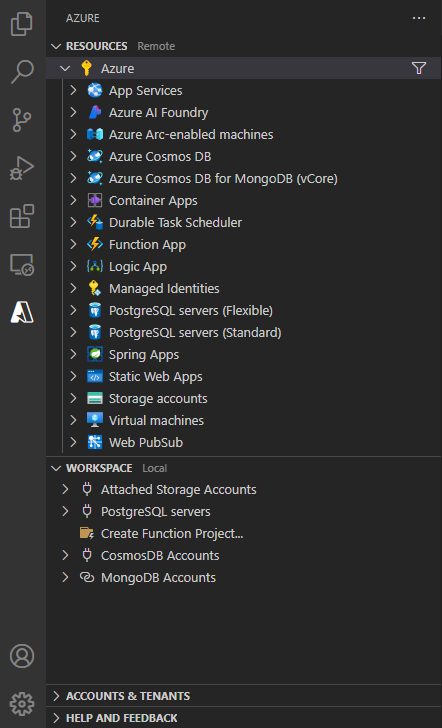Select the Virtual machines label
Image resolution: width=442 pixels, height=728 pixels.
(x=156, y=421)
